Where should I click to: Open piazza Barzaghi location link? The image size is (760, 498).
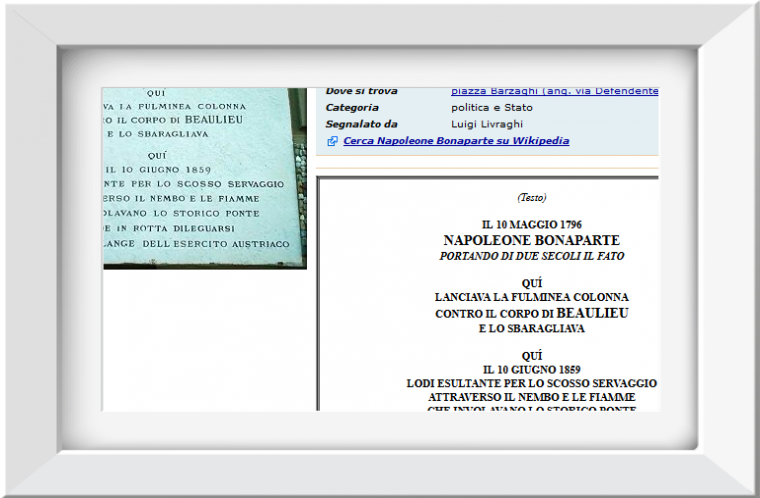click(554, 91)
